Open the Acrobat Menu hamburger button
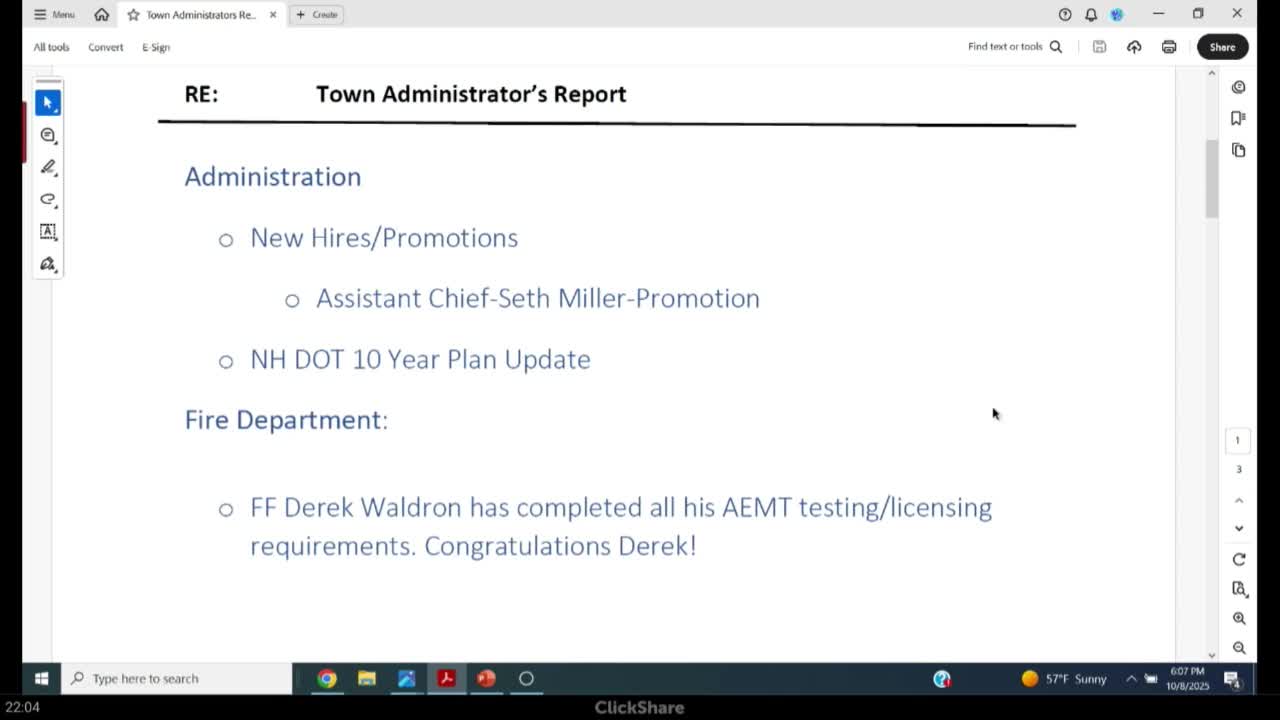 pyautogui.click(x=54, y=14)
